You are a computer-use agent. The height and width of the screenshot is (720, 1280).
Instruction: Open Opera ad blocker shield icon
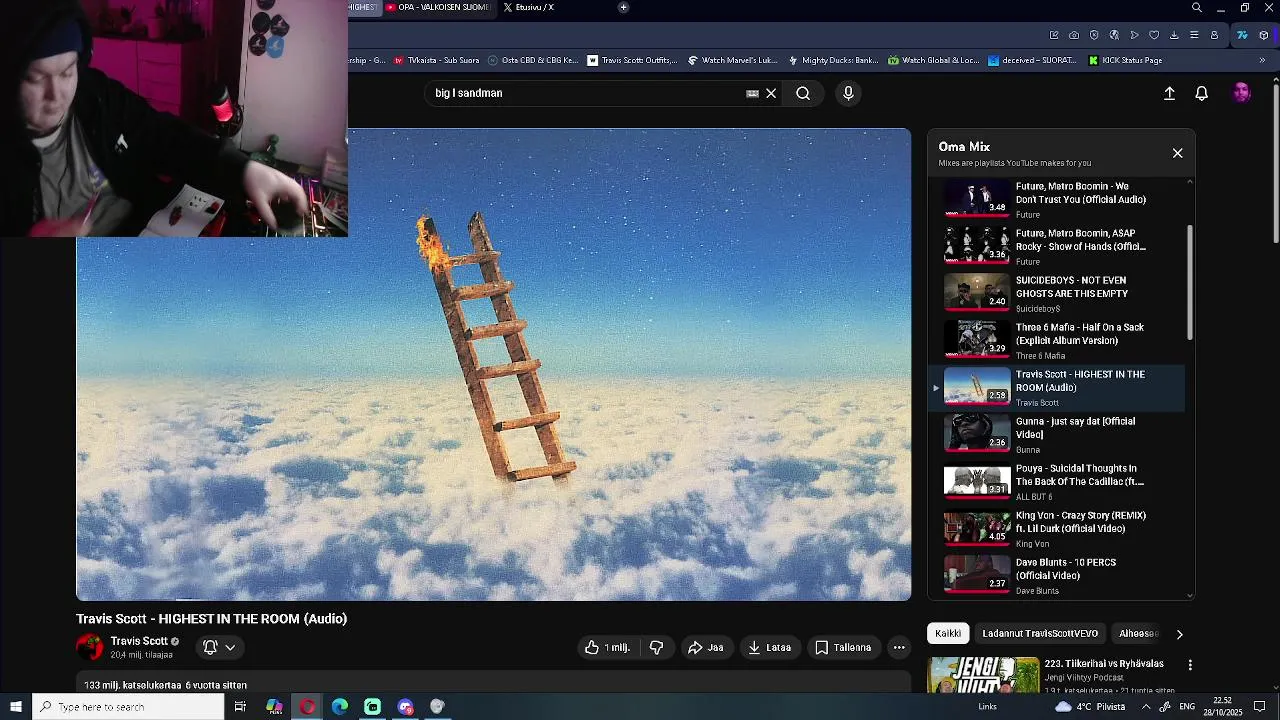pos(1094,35)
